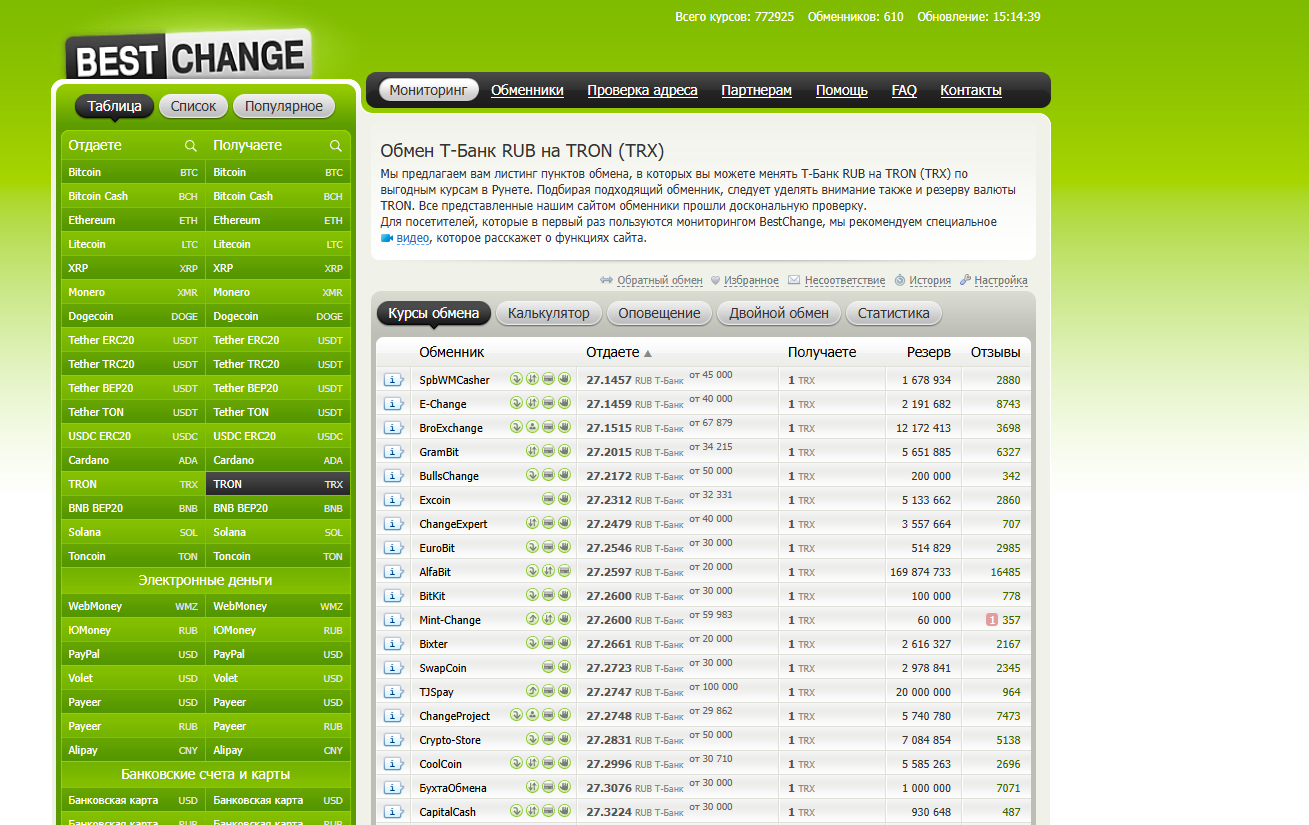The height and width of the screenshot is (825, 1309).
Task: Click the card icon in GramBit row
Action: 548,451
